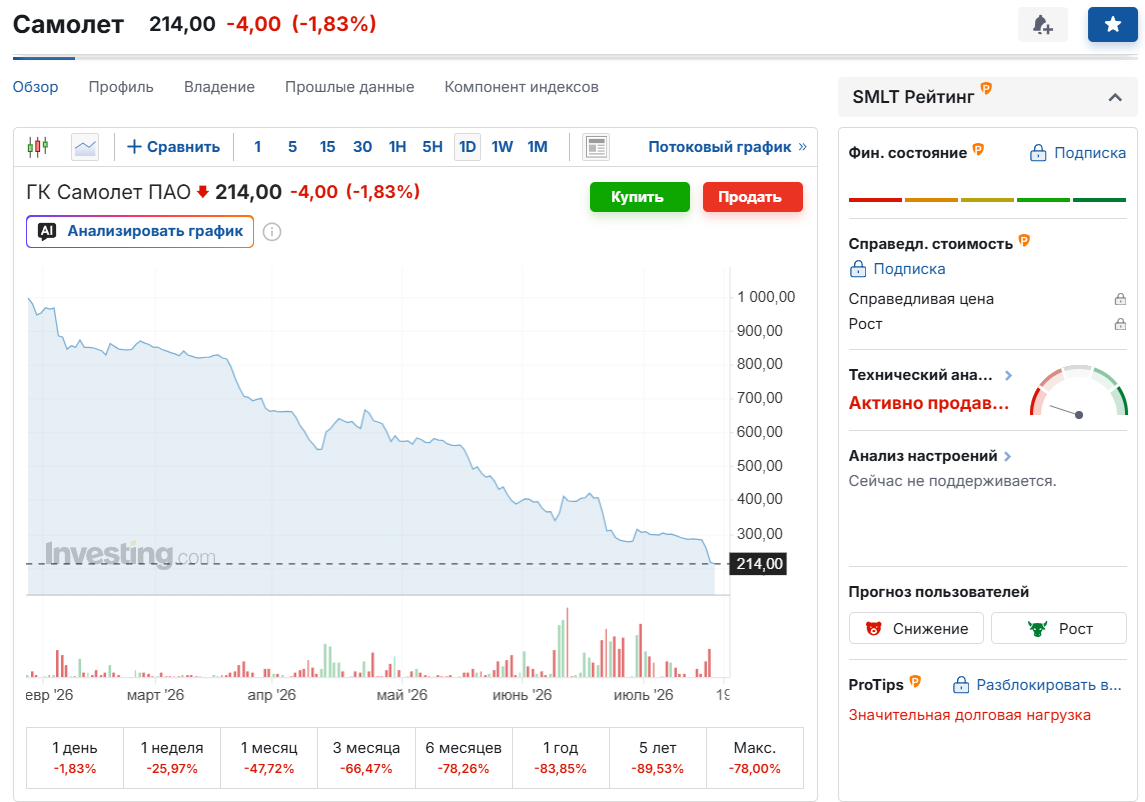Open the Обзор tab
Image resolution: width=1145 pixels, height=802 pixels.
pyautogui.click(x=36, y=87)
